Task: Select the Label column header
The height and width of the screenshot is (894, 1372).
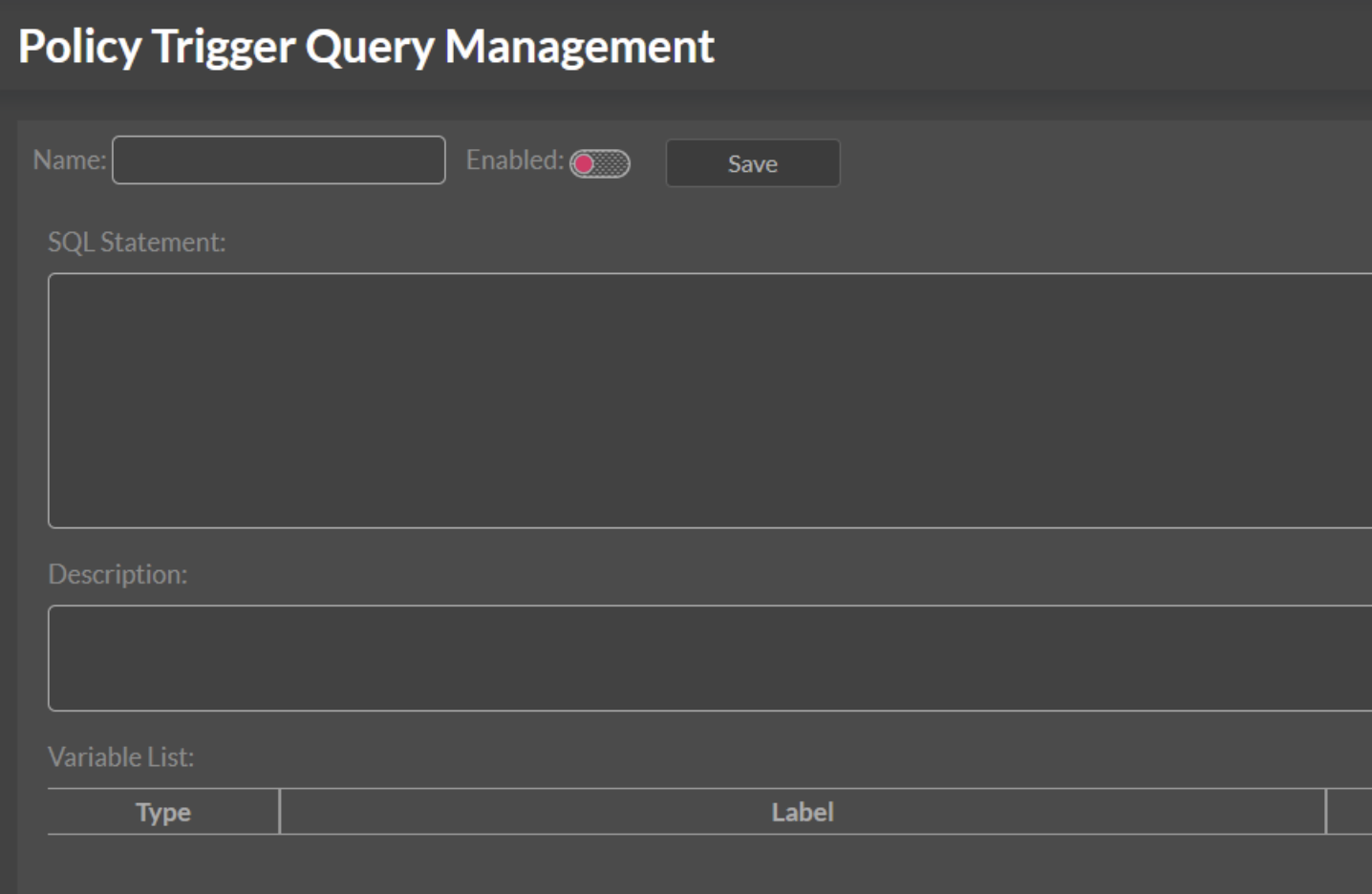Action: pyautogui.click(x=803, y=812)
